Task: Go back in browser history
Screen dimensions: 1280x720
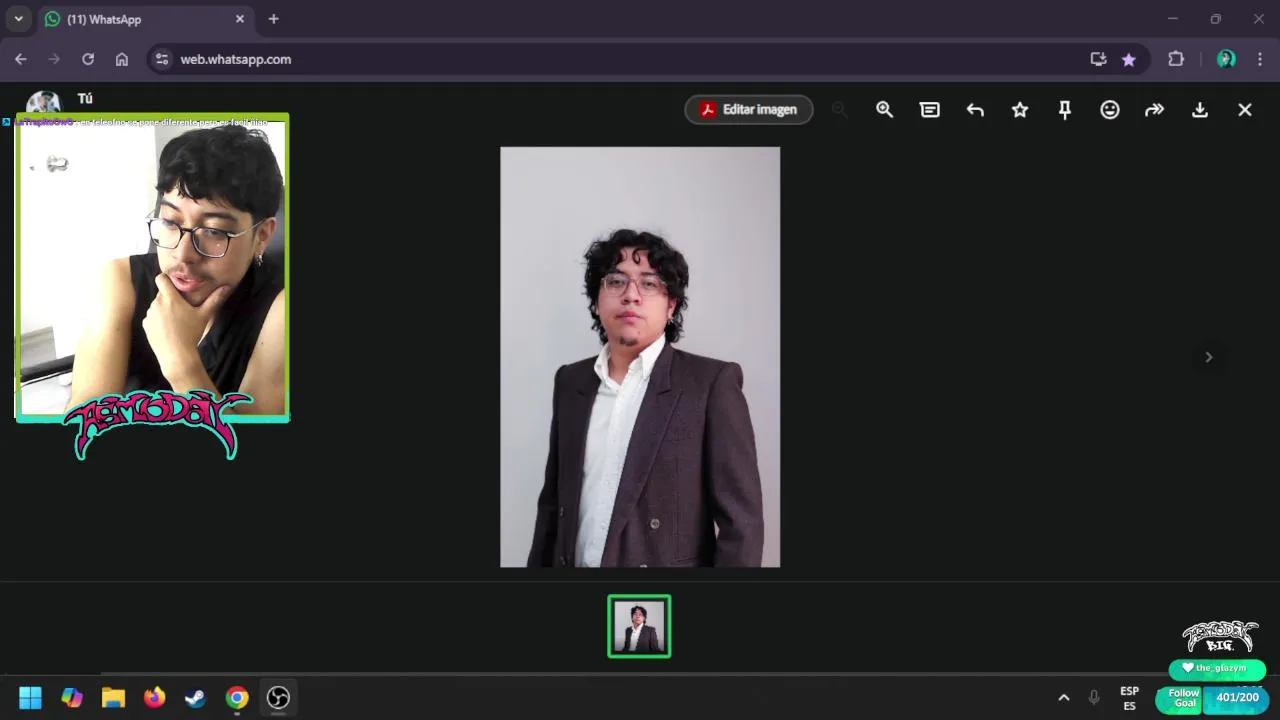Action: (21, 59)
